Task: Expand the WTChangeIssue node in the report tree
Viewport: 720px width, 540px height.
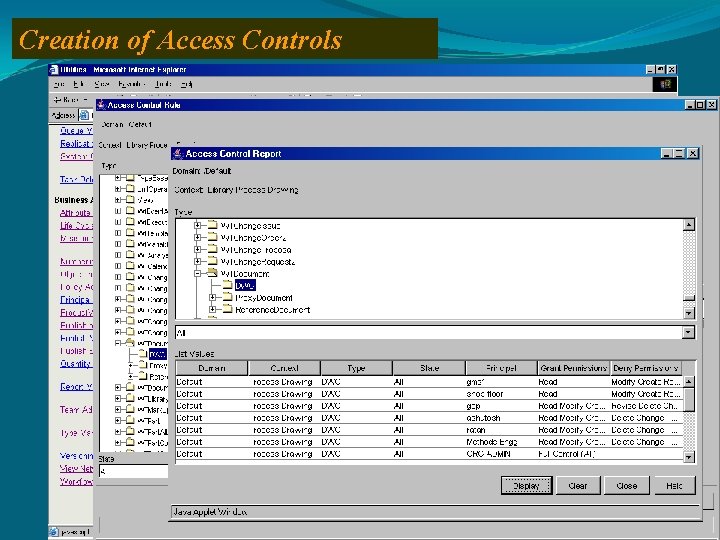Action: (x=197, y=225)
